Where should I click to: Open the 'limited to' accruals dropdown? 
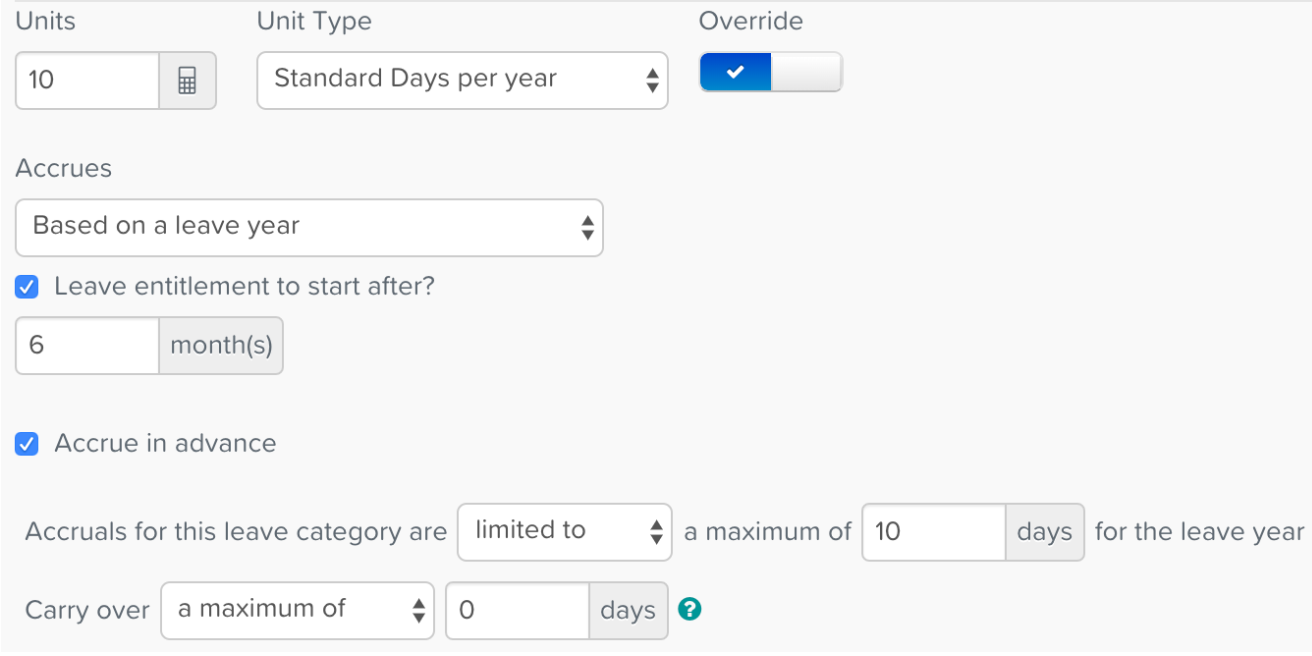565,532
